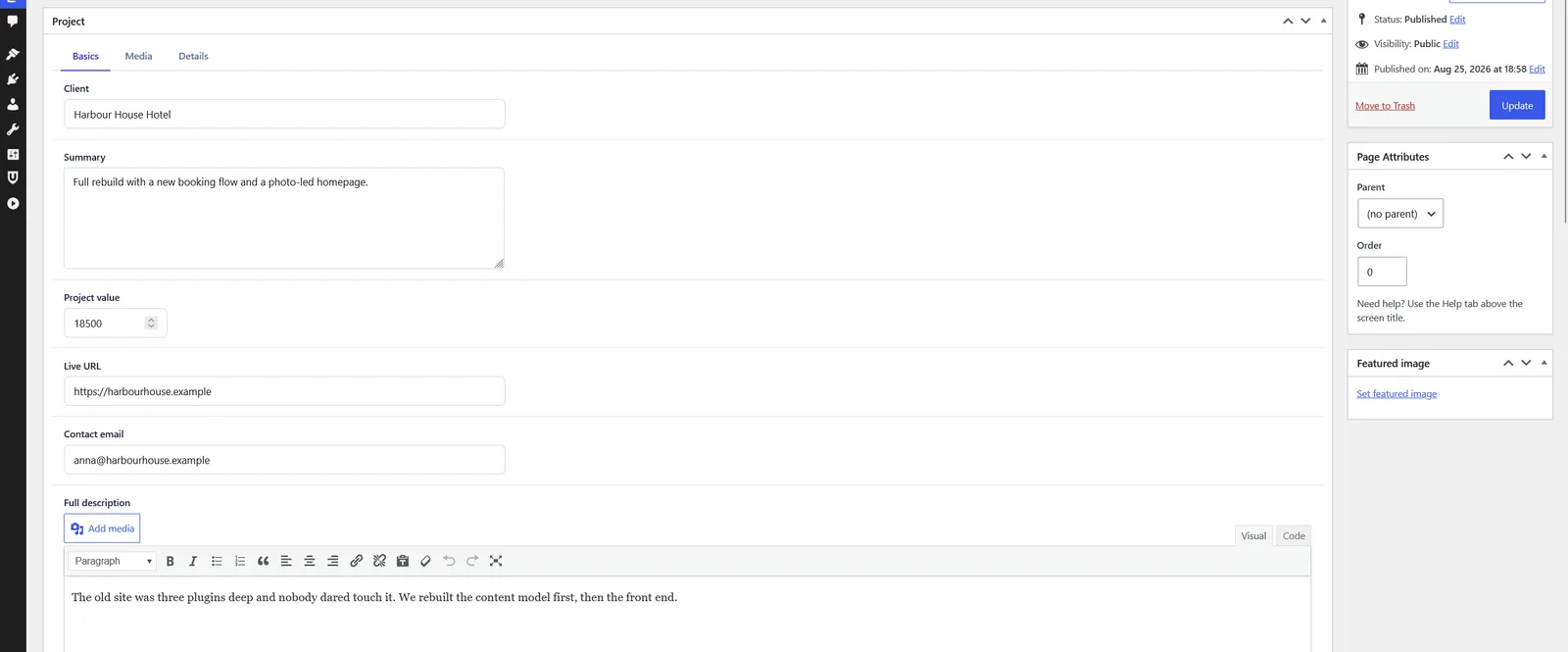Click the Move to Trash link
Image resolution: width=1568 pixels, height=652 pixels.
pos(1385,106)
